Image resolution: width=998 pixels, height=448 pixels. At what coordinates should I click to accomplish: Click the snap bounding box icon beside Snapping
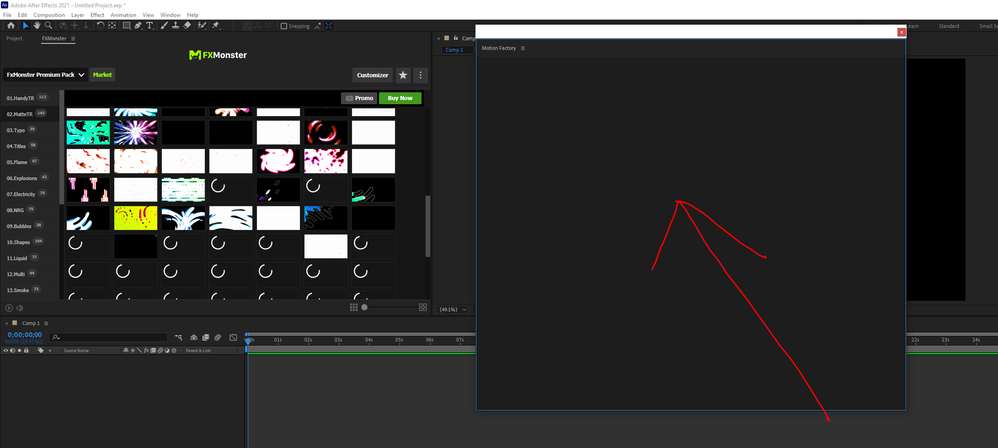point(329,26)
